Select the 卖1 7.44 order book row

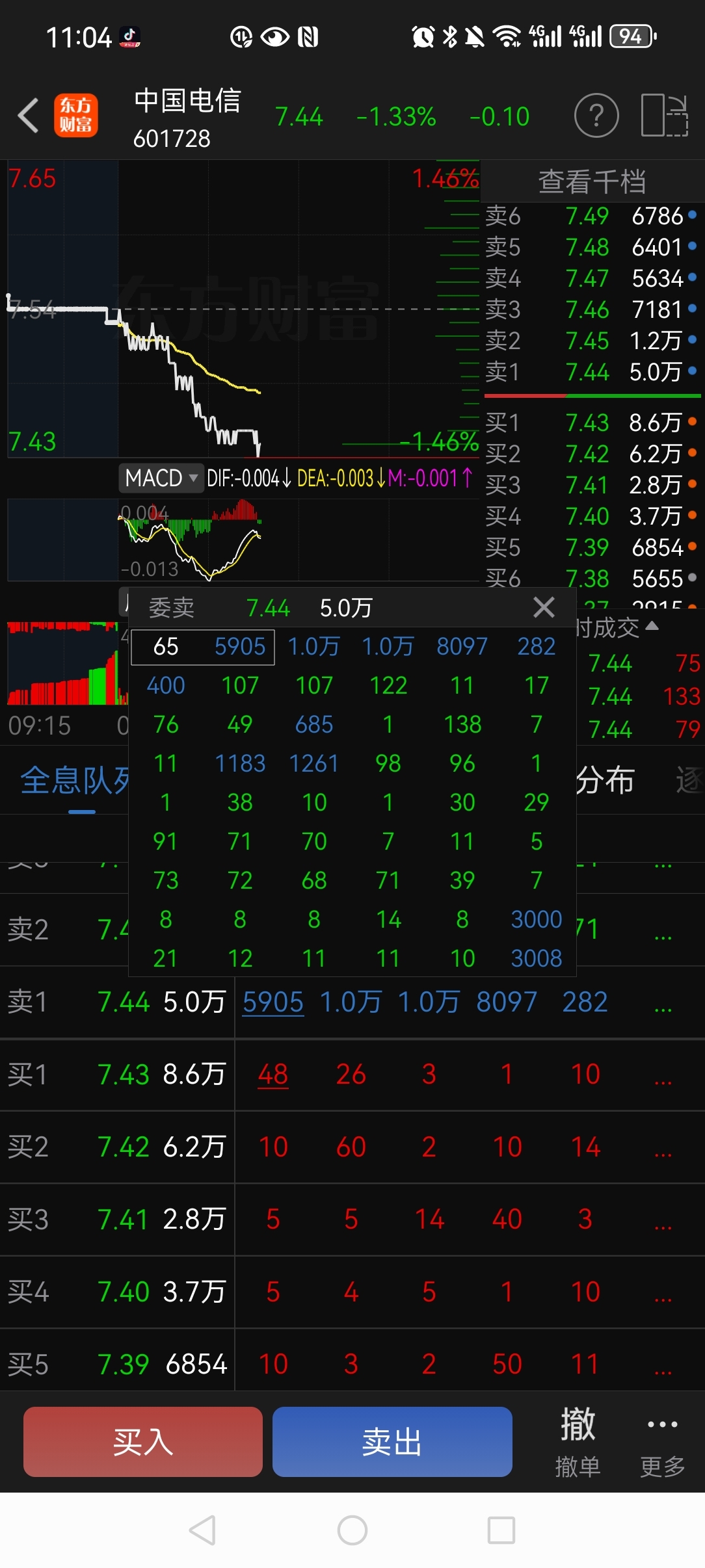click(x=591, y=372)
